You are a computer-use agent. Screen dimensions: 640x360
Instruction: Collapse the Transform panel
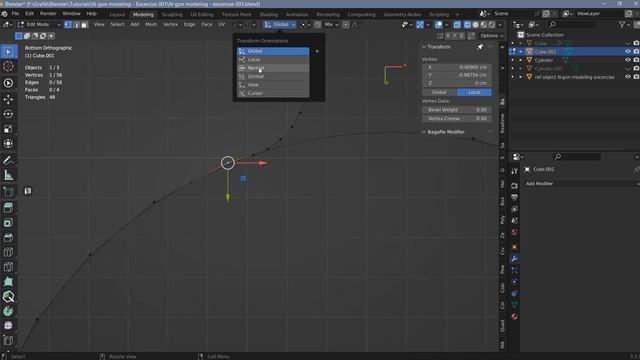[x=424, y=47]
